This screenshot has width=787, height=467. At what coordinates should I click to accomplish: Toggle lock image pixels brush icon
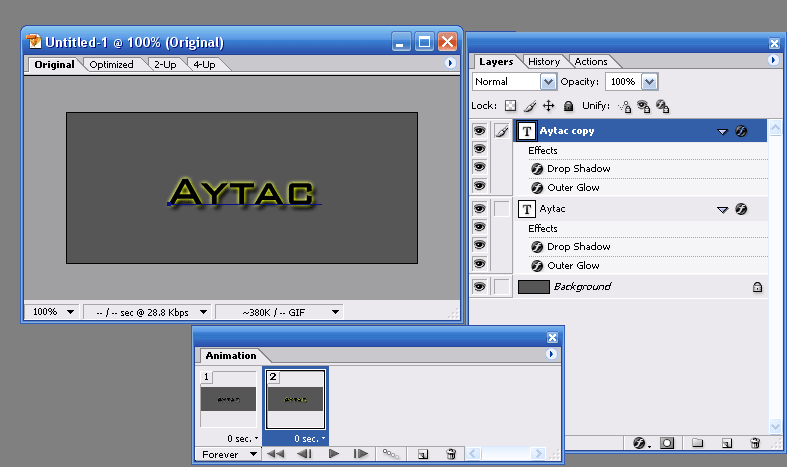530,106
